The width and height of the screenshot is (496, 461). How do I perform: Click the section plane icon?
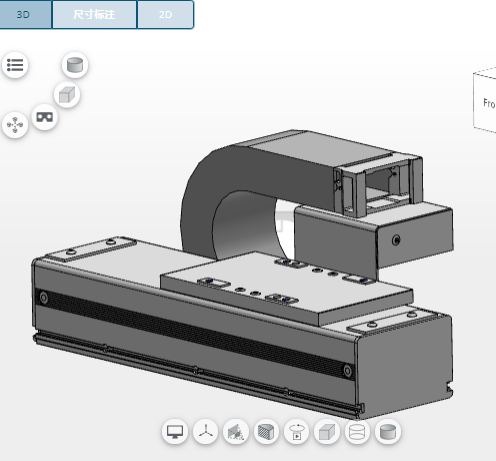click(236, 432)
